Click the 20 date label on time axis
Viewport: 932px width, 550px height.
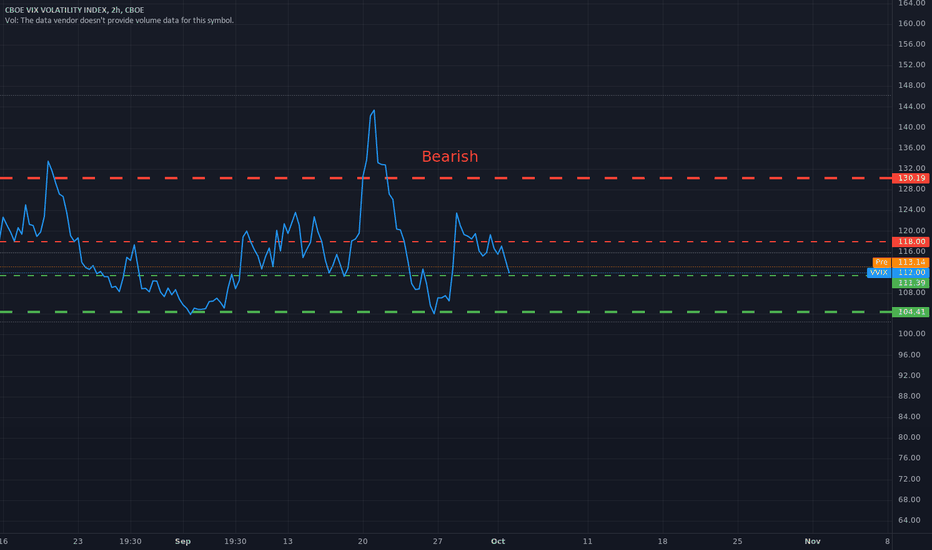[x=363, y=541]
